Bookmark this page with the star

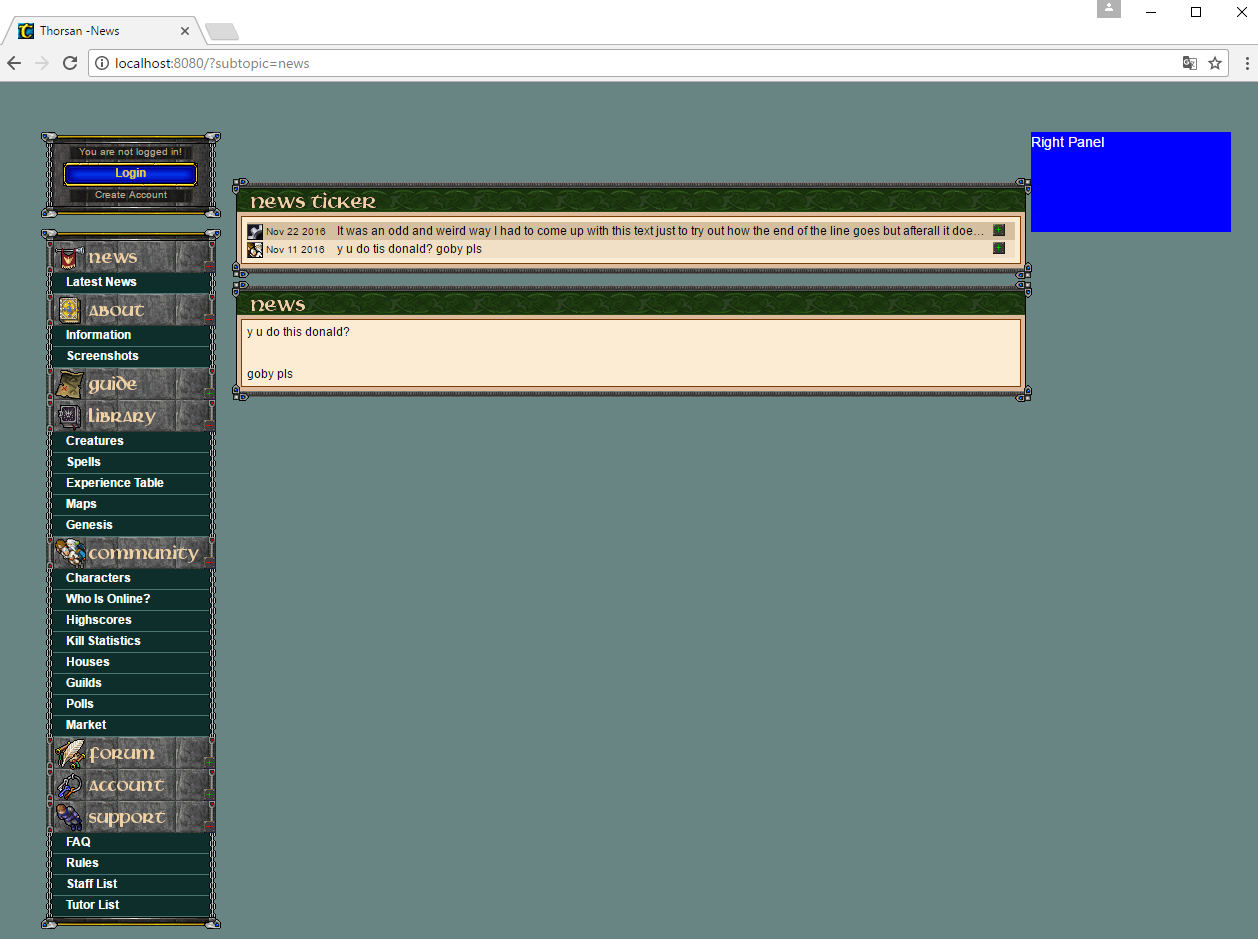click(x=1215, y=63)
